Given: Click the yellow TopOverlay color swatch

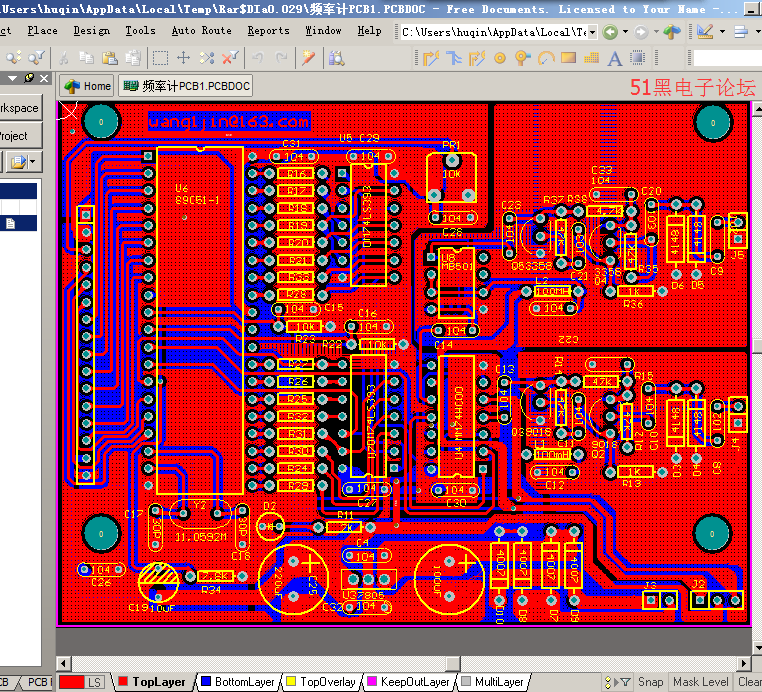Looking at the screenshot, I should pyautogui.click(x=291, y=681).
